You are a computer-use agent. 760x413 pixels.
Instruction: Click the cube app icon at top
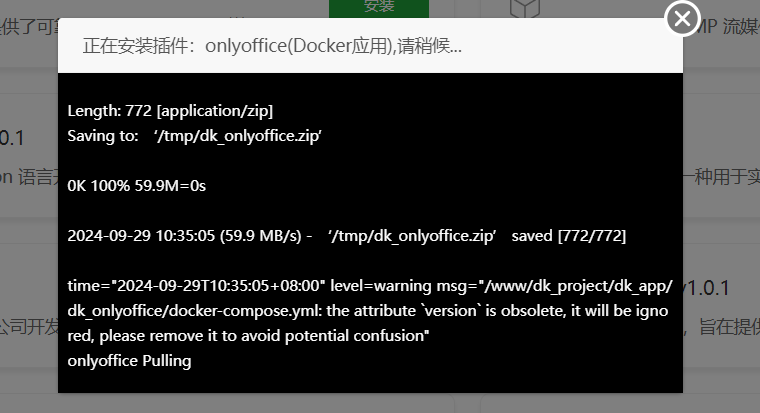coord(524,8)
